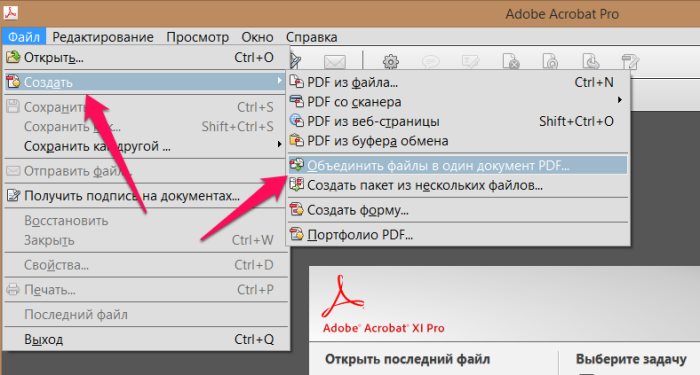Choose Выход to quit the application
The image size is (700, 375).
145,339
